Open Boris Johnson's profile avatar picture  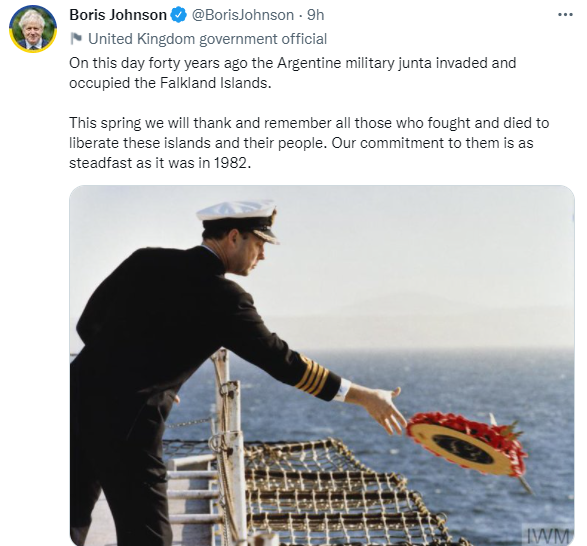pos(33,29)
